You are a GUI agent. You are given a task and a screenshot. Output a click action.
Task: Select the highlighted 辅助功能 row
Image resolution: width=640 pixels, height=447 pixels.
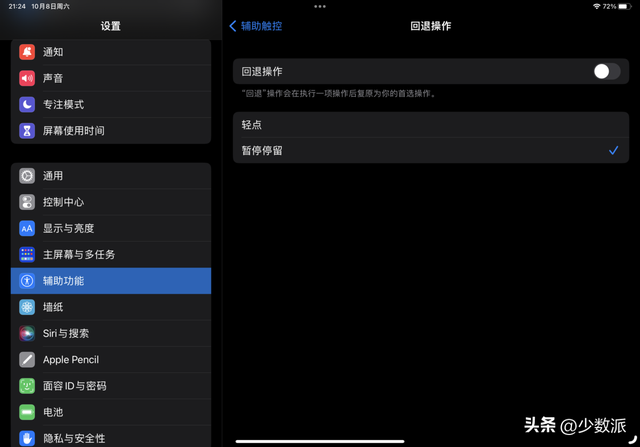click(111, 281)
